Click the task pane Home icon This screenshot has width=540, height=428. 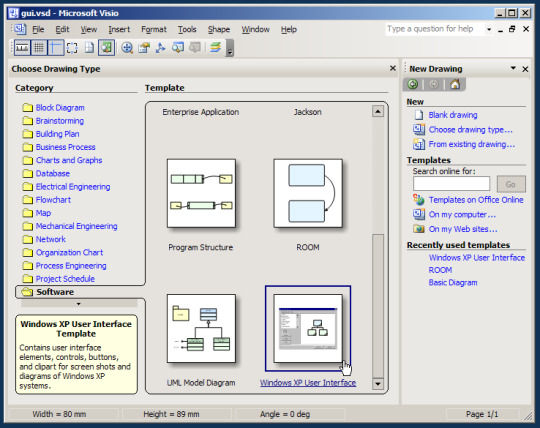pyautogui.click(x=455, y=84)
